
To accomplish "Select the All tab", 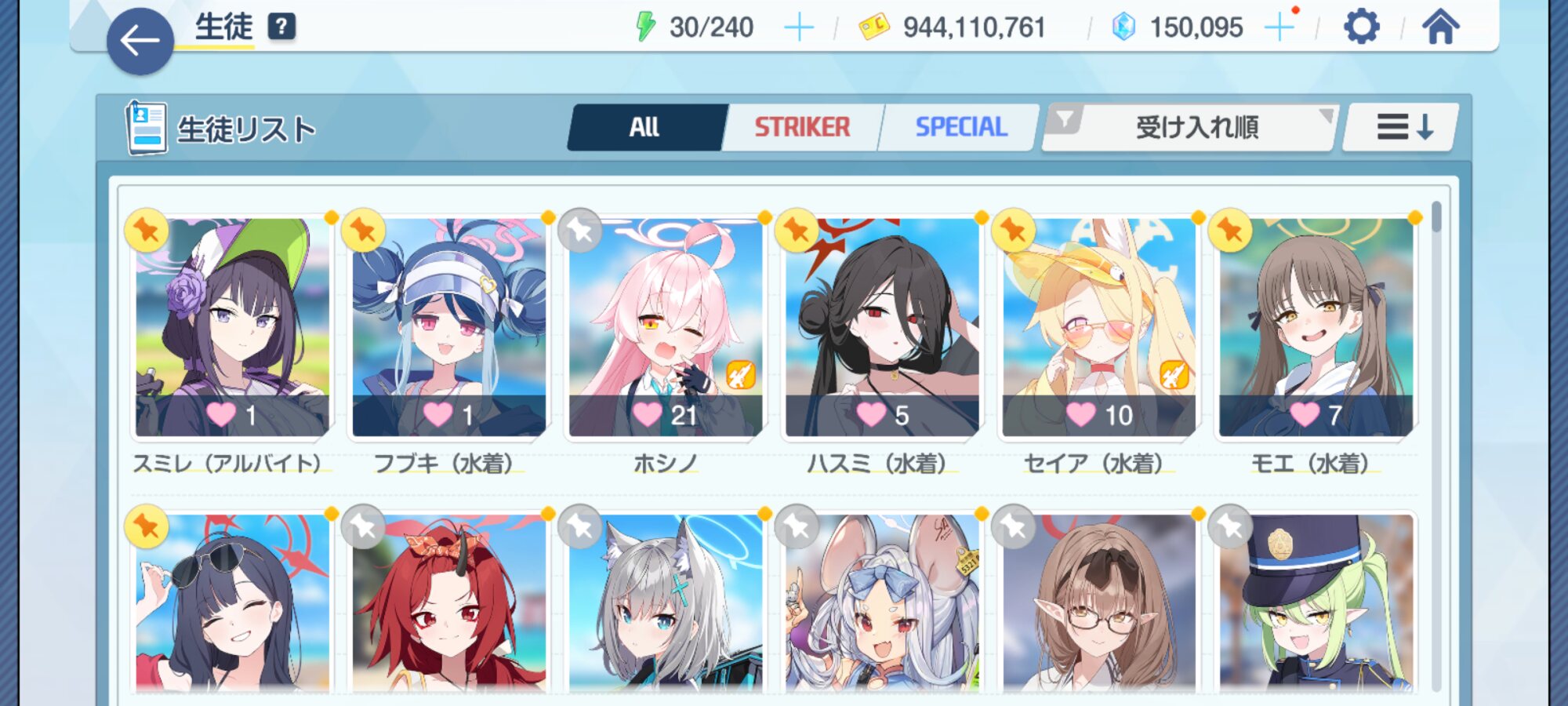I will 644,127.
